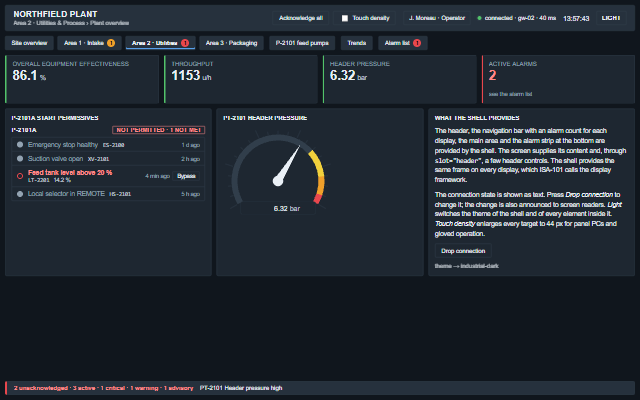
Task: Click the red alarm badge on Alarm list
Action: tap(417, 43)
